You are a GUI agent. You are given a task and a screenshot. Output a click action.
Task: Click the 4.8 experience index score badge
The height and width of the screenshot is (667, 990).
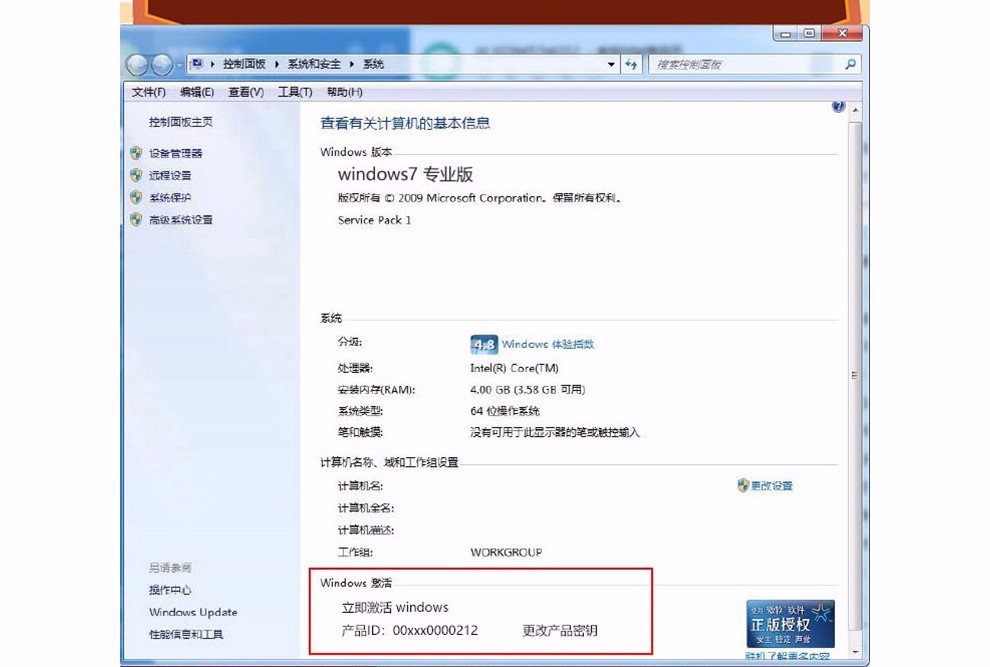pyautogui.click(x=484, y=344)
